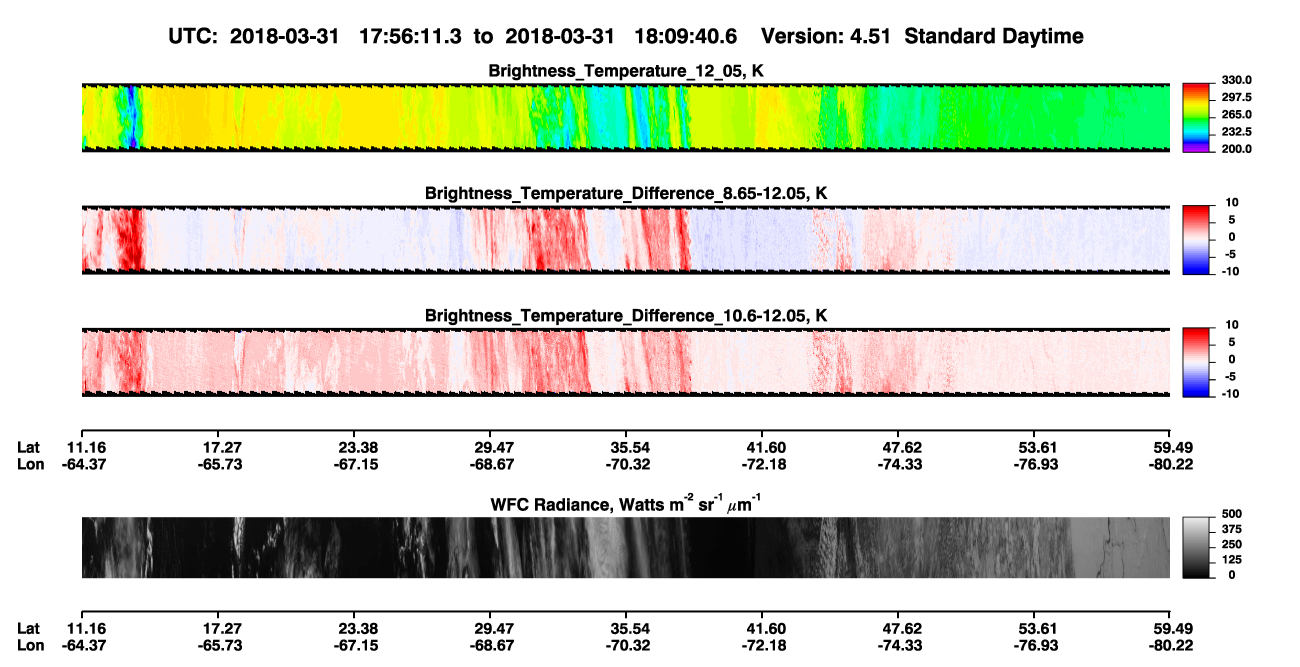Click longitude -64.37 on the axis under the WFC Radiance panel

coord(84,645)
